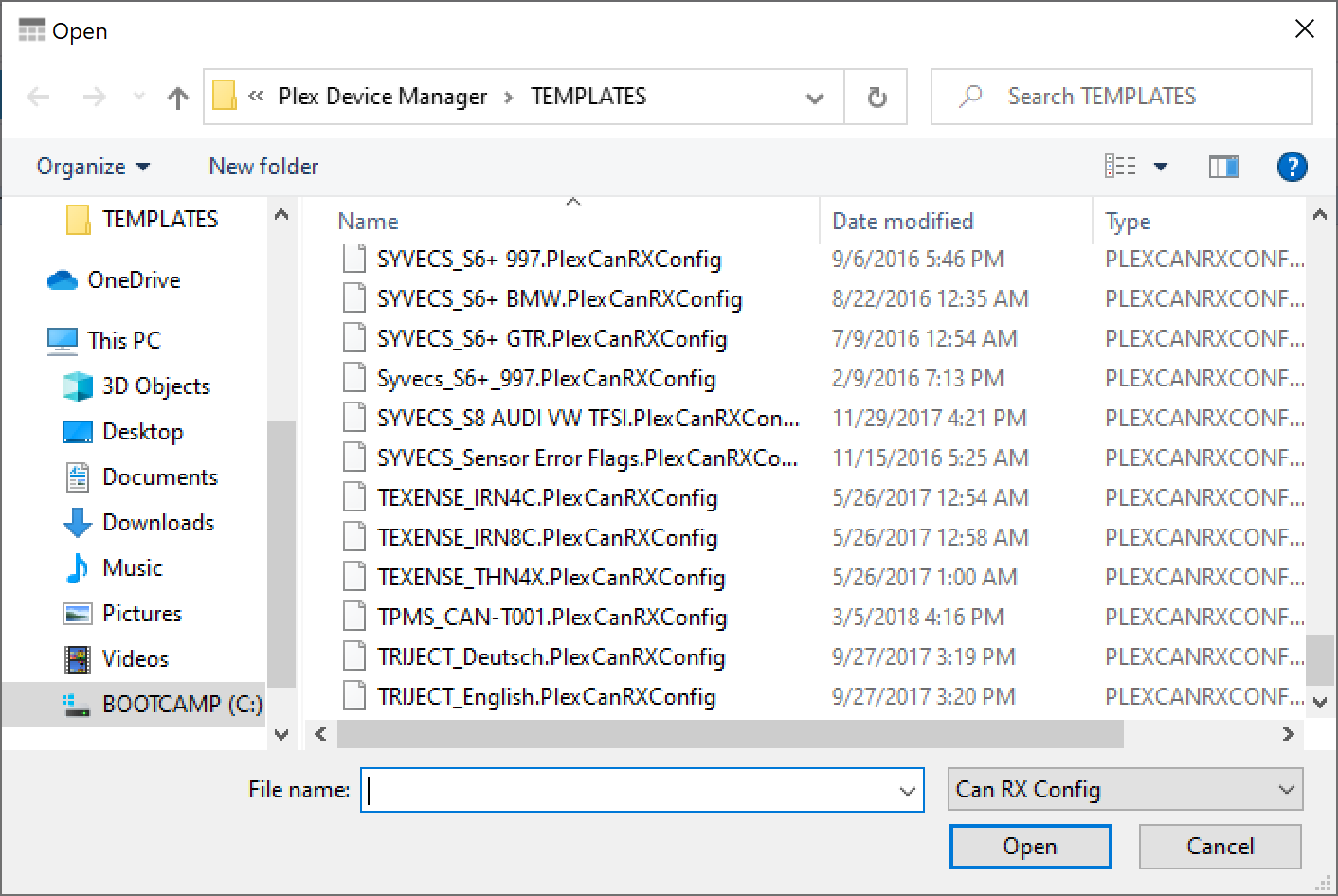Open the Organize menu
Screen dimensions: 1338x896
pyautogui.click(x=93, y=167)
